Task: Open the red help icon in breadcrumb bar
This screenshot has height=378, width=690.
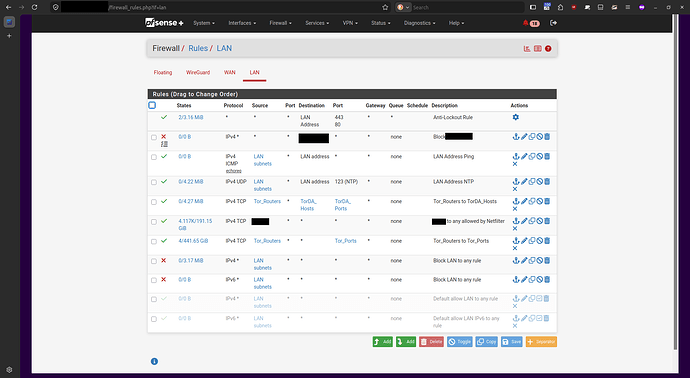Action: (548, 48)
